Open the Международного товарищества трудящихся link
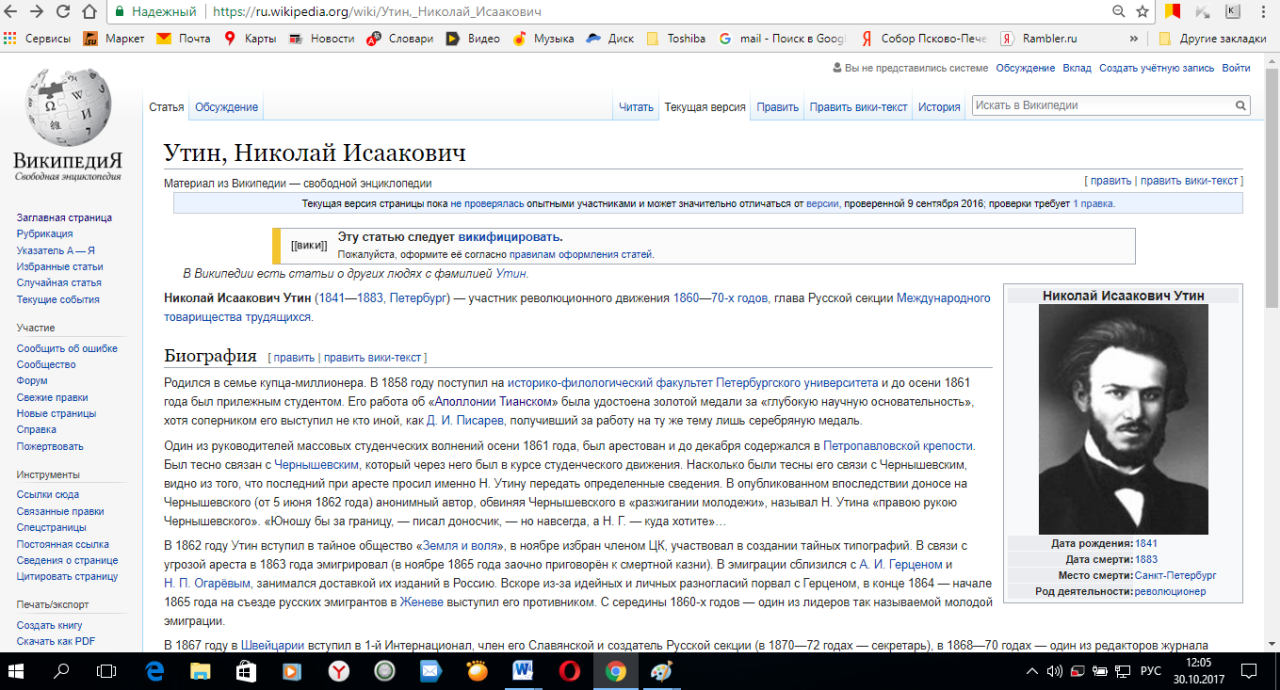 tap(577, 307)
